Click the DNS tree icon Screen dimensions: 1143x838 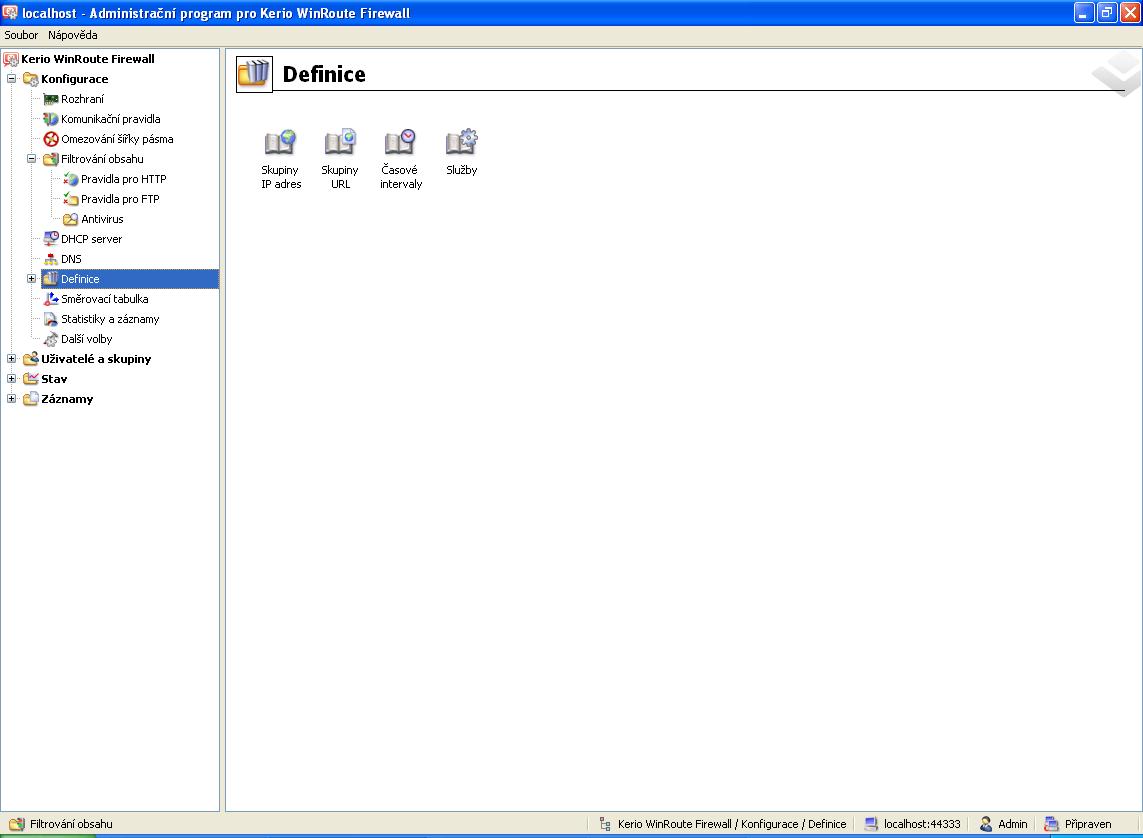click(50, 259)
